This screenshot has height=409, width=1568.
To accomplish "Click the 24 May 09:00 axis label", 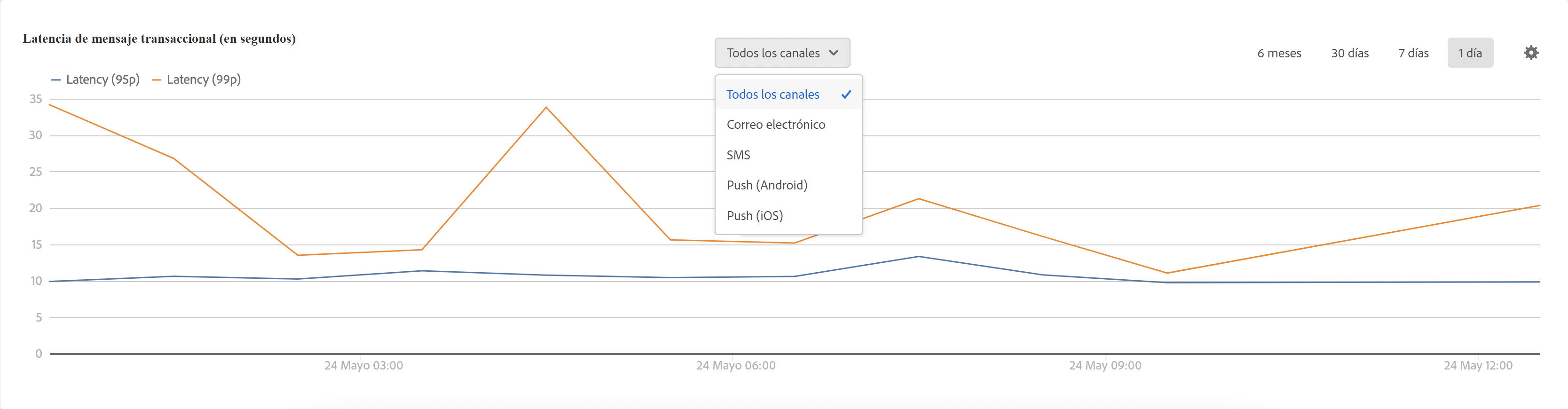I will [x=1105, y=365].
